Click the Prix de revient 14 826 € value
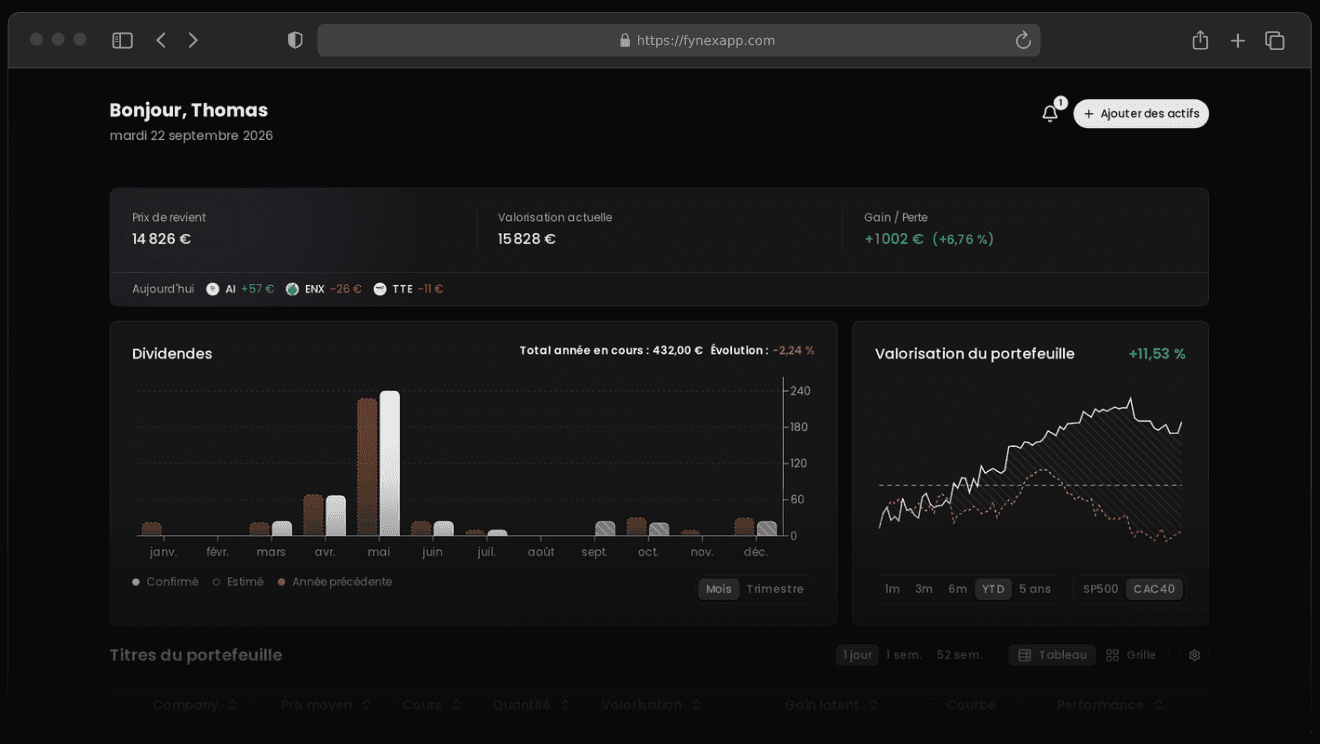This screenshot has height=744, width=1320. [161, 239]
